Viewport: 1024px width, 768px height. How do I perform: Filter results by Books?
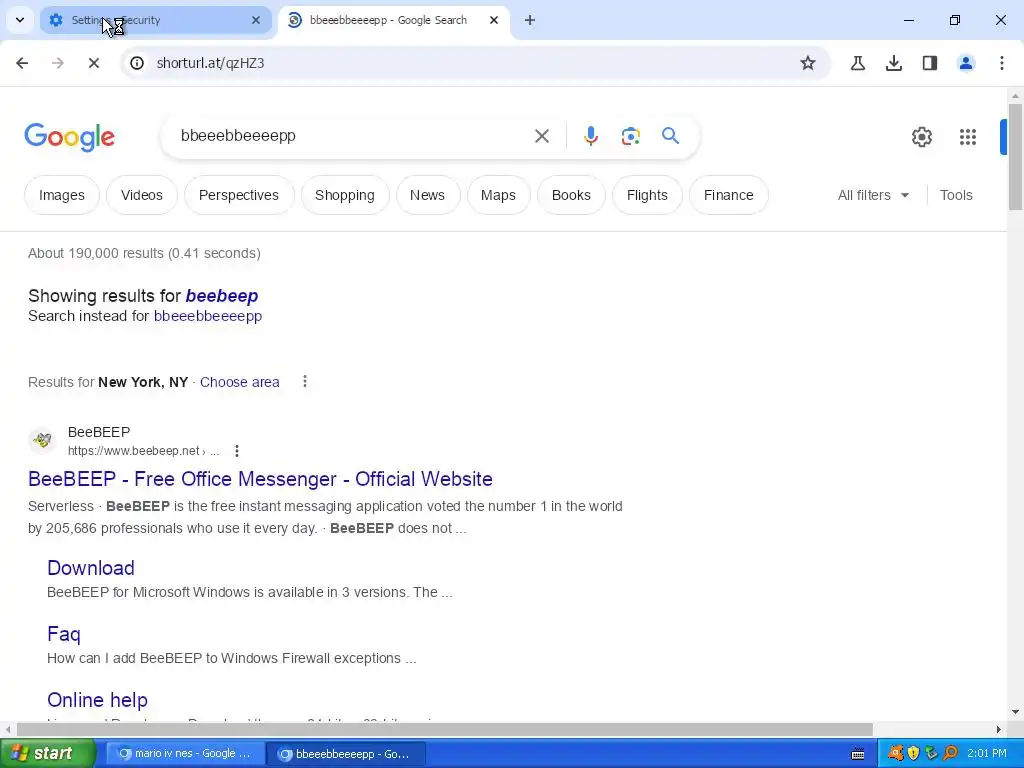[571, 195]
